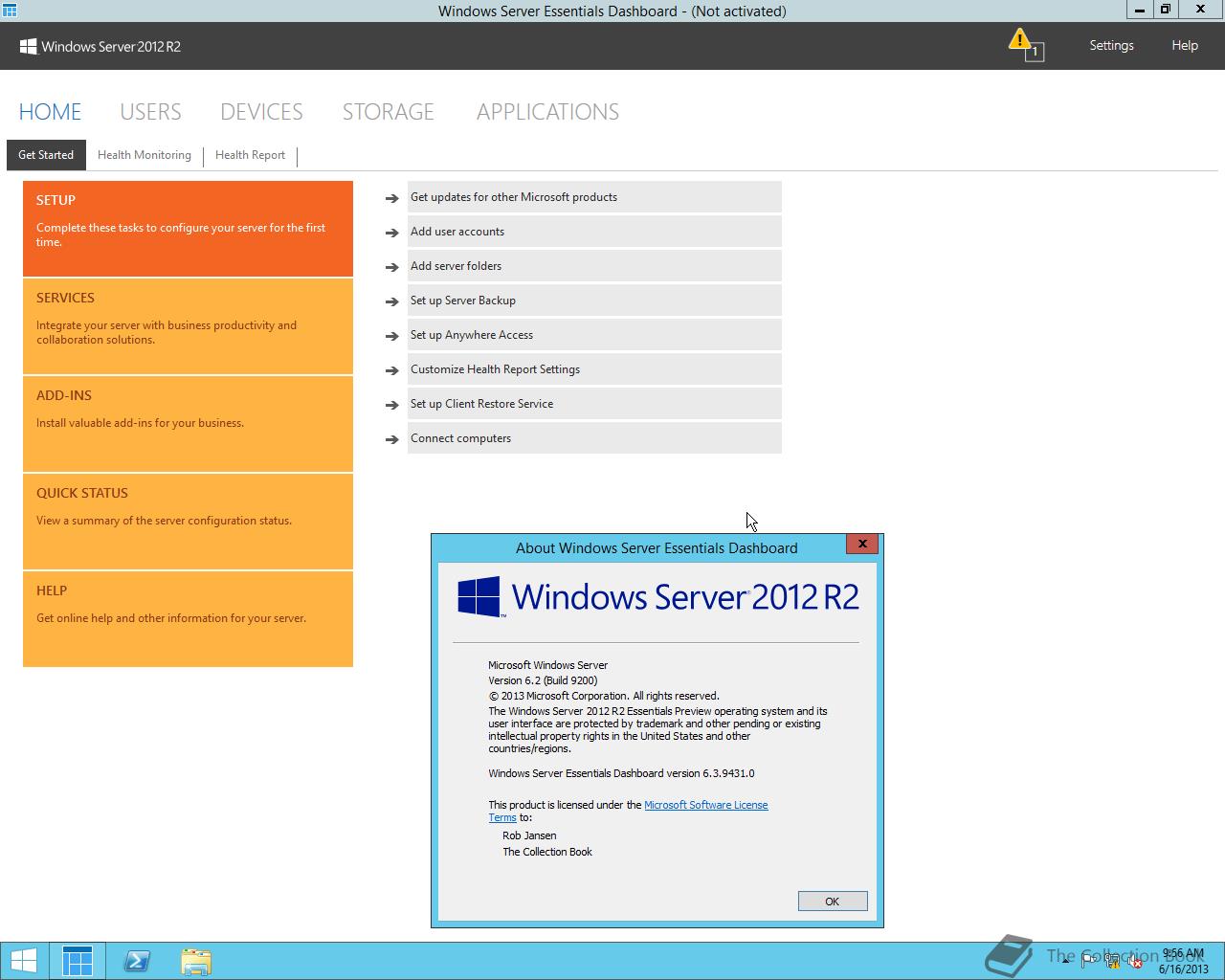Open the Set up Server Backup task
This screenshot has height=980, width=1225.
[x=594, y=301]
